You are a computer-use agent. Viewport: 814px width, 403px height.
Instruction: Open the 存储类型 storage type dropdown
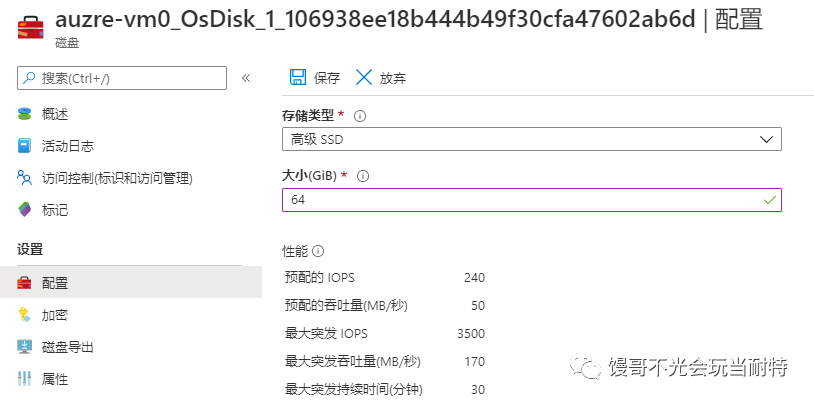coord(531,139)
